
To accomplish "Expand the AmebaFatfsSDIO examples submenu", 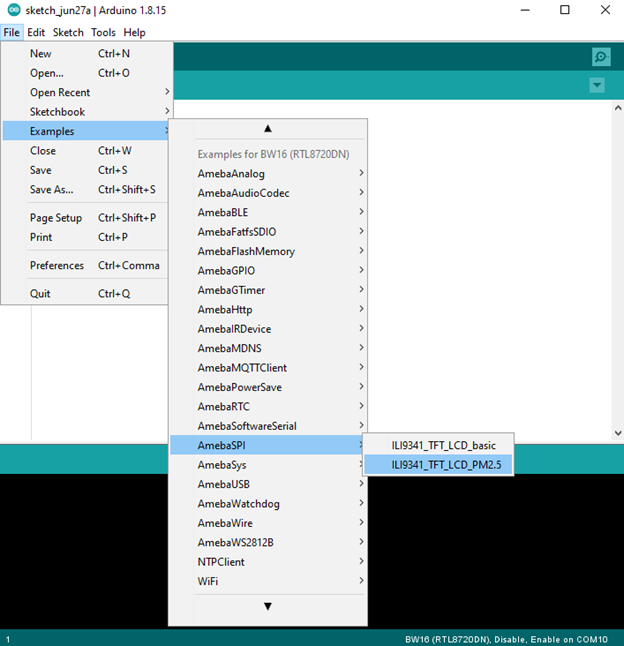I will point(268,232).
